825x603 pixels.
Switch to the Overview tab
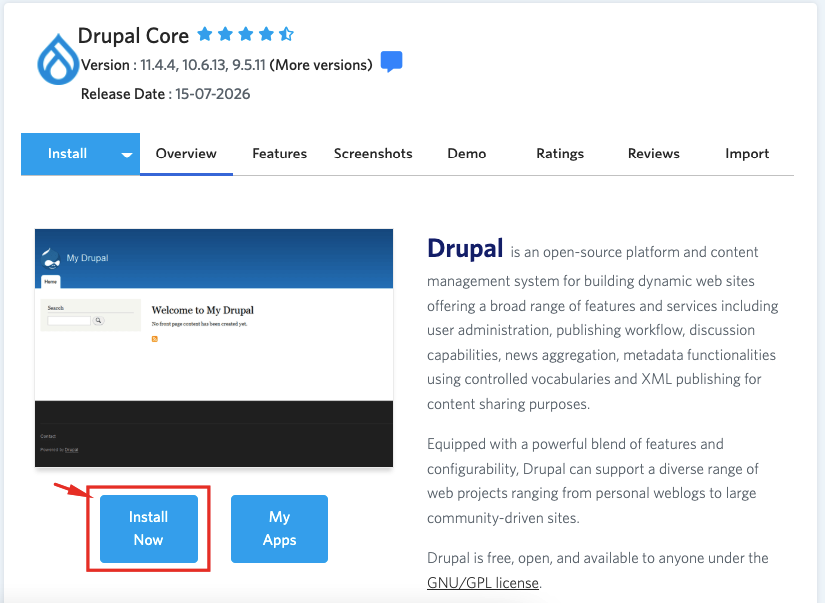186,154
